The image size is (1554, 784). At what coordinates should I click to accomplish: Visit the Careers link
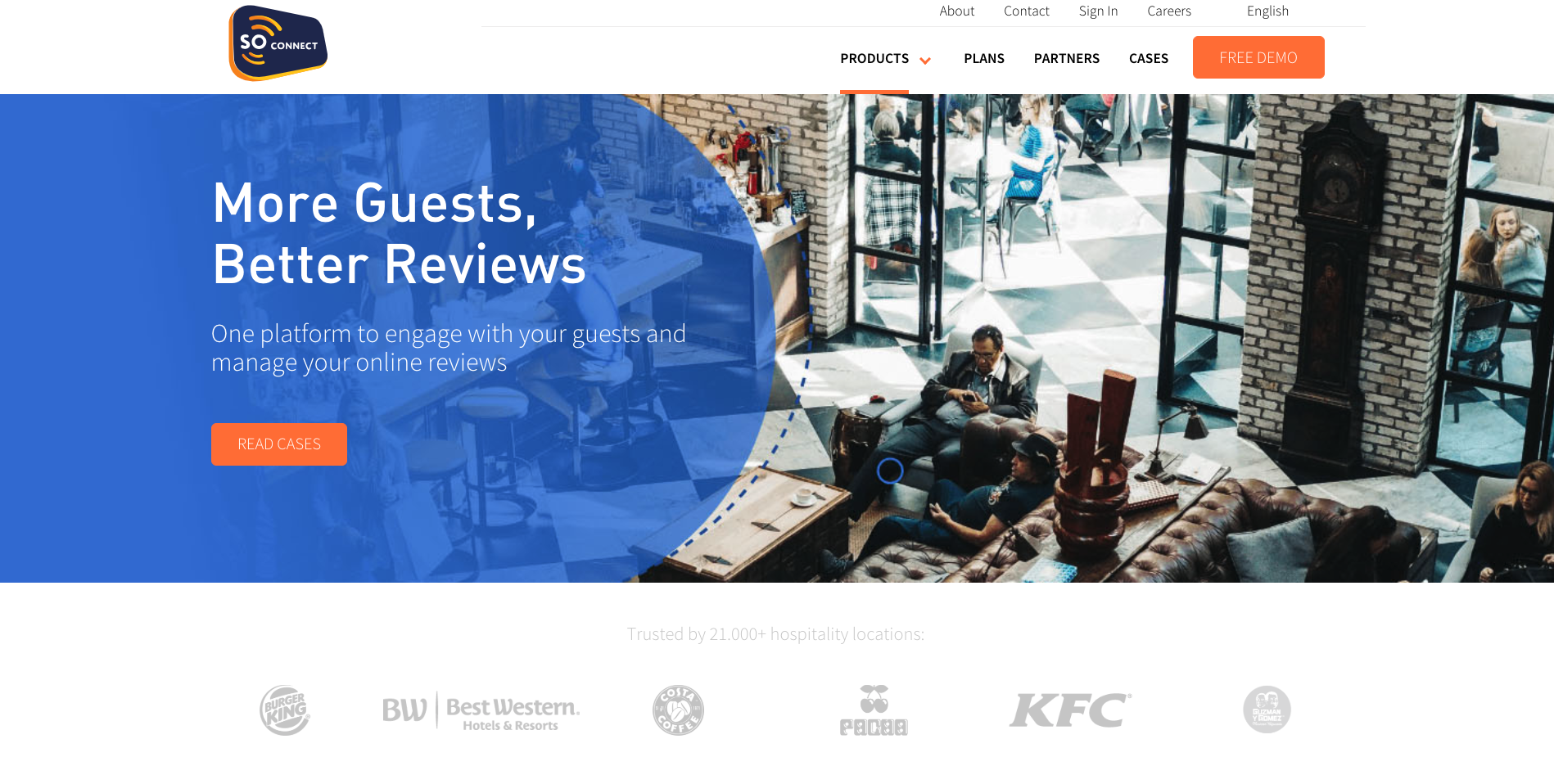1169,11
